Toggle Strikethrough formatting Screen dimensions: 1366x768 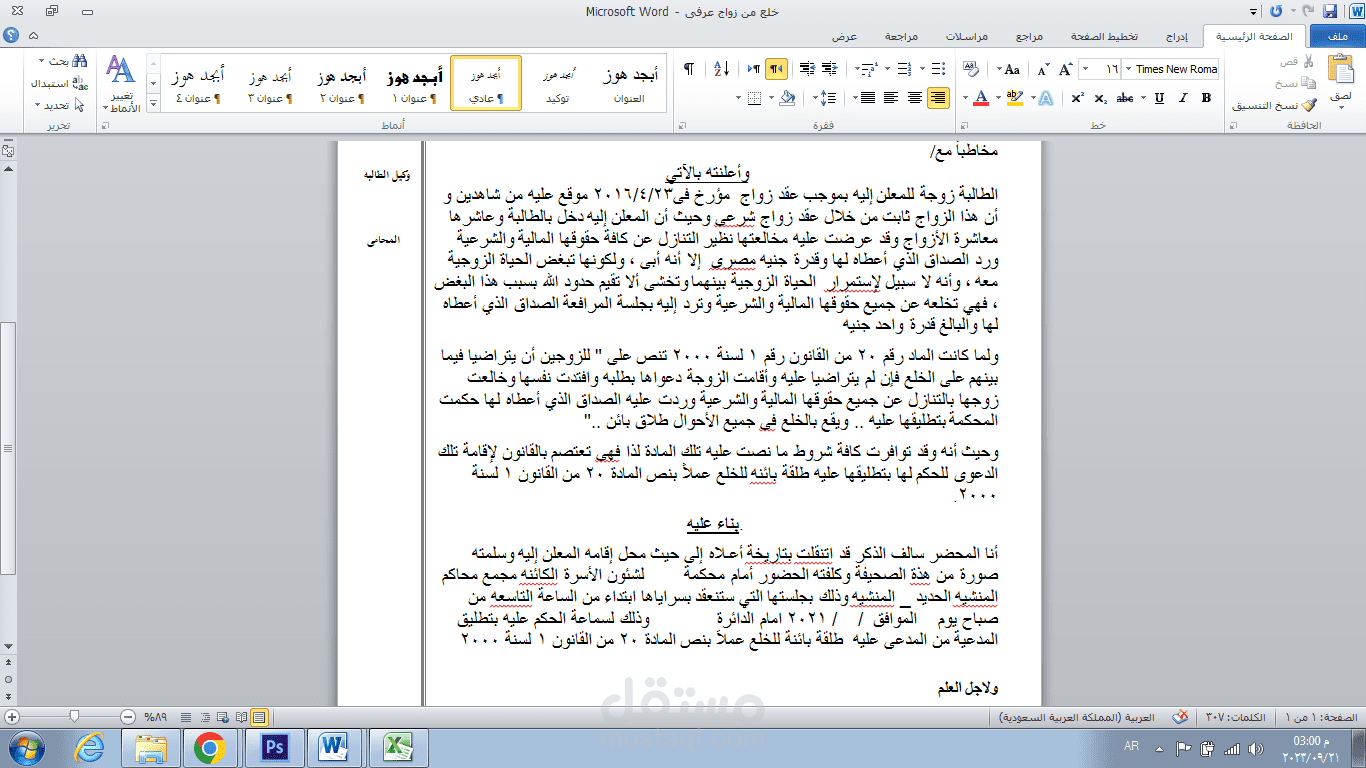click(1124, 98)
